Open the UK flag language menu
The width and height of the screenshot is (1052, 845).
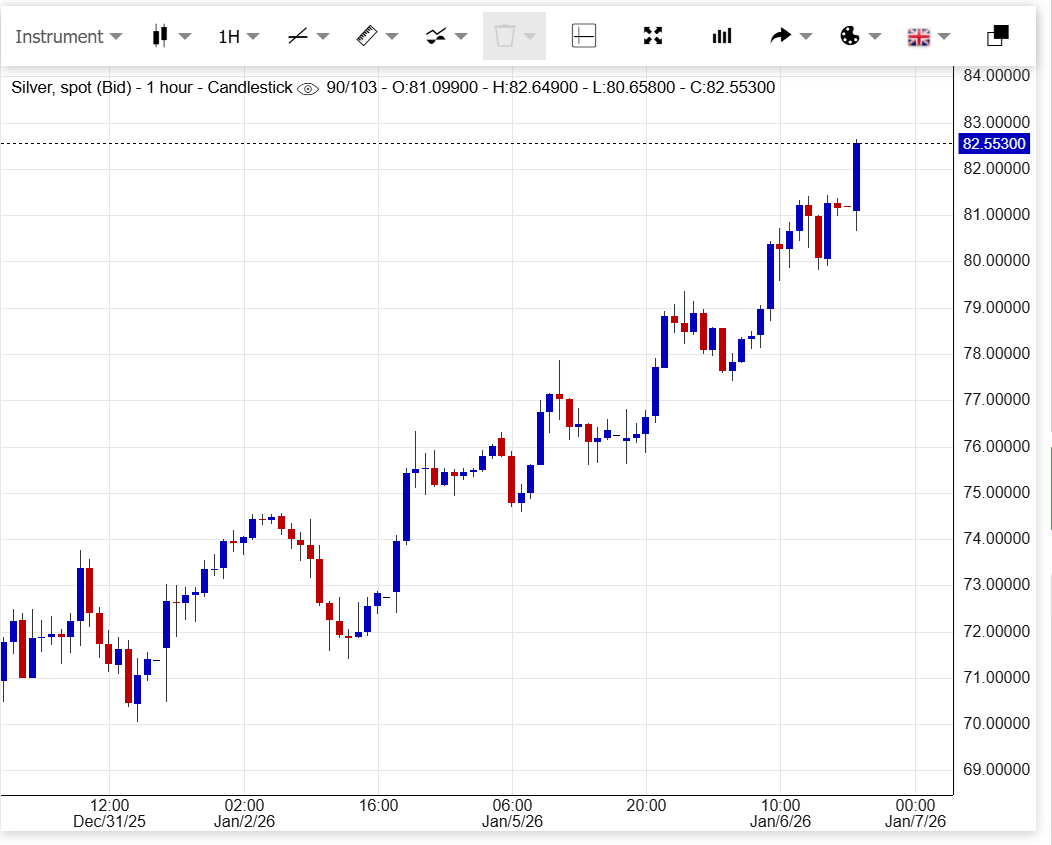point(918,37)
